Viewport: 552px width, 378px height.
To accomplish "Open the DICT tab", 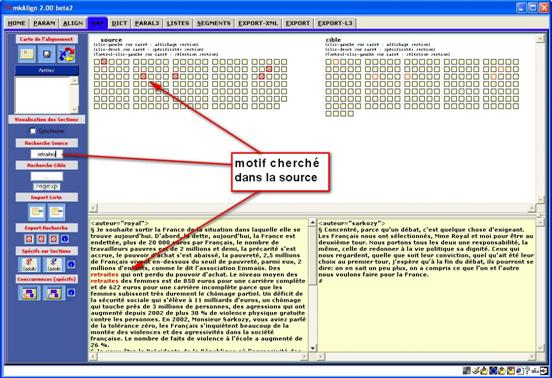I will tap(119, 23).
